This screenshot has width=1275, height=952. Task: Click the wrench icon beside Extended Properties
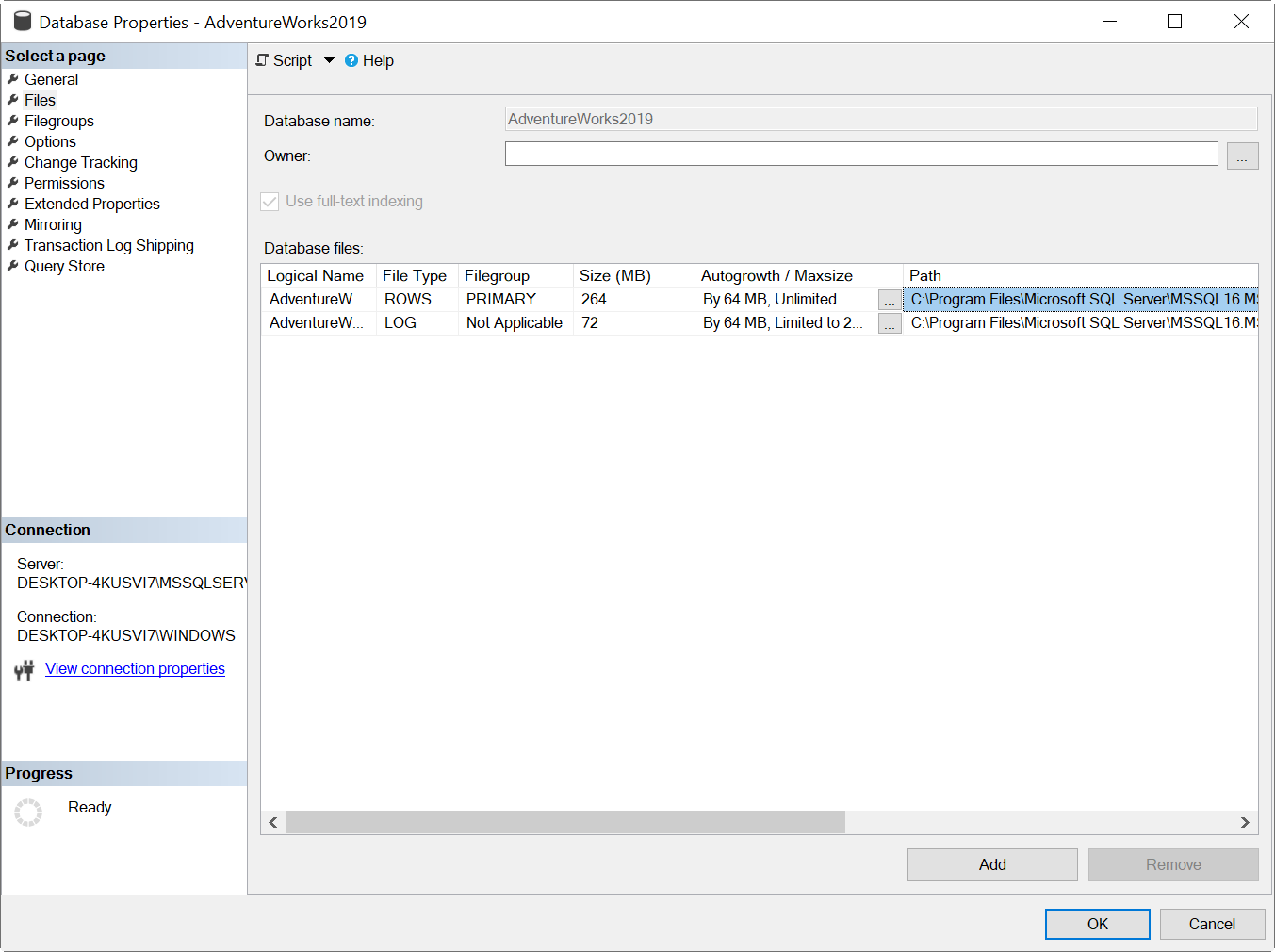click(13, 204)
